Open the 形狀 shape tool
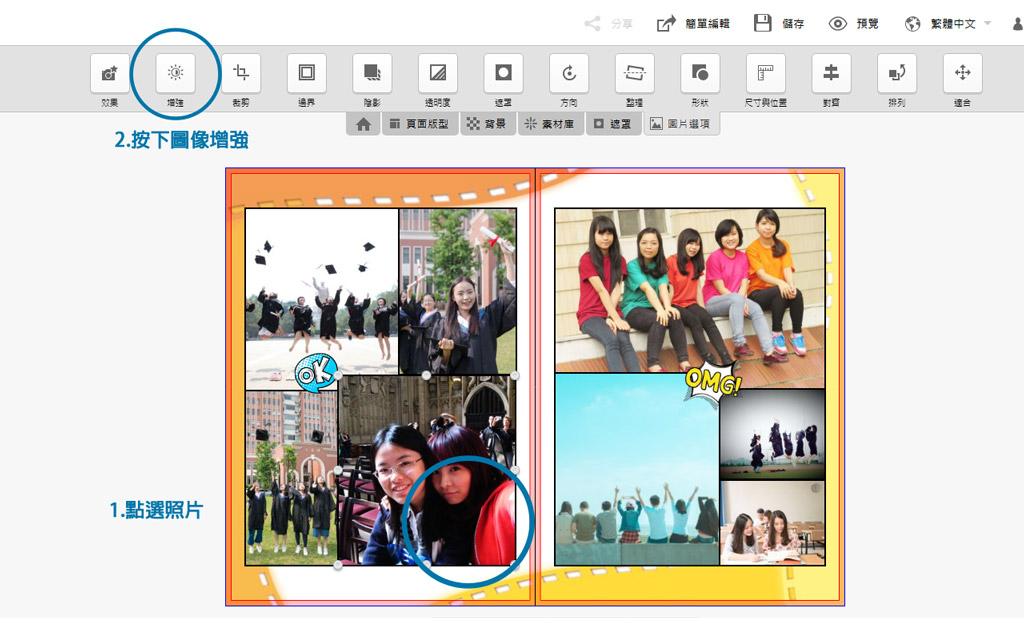The width and height of the screenshot is (1024, 618). click(700, 73)
